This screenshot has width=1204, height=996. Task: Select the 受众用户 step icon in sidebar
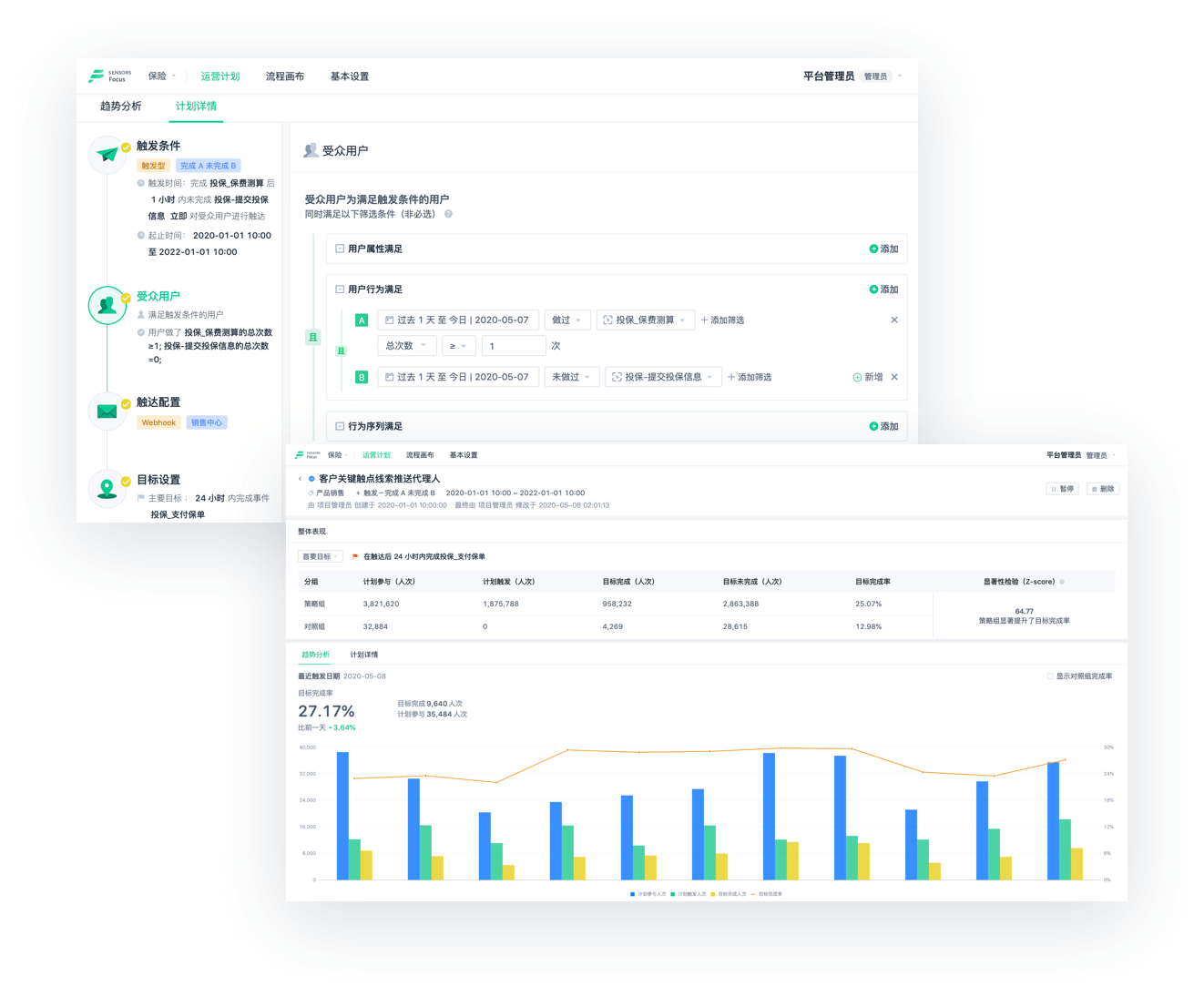tap(107, 305)
